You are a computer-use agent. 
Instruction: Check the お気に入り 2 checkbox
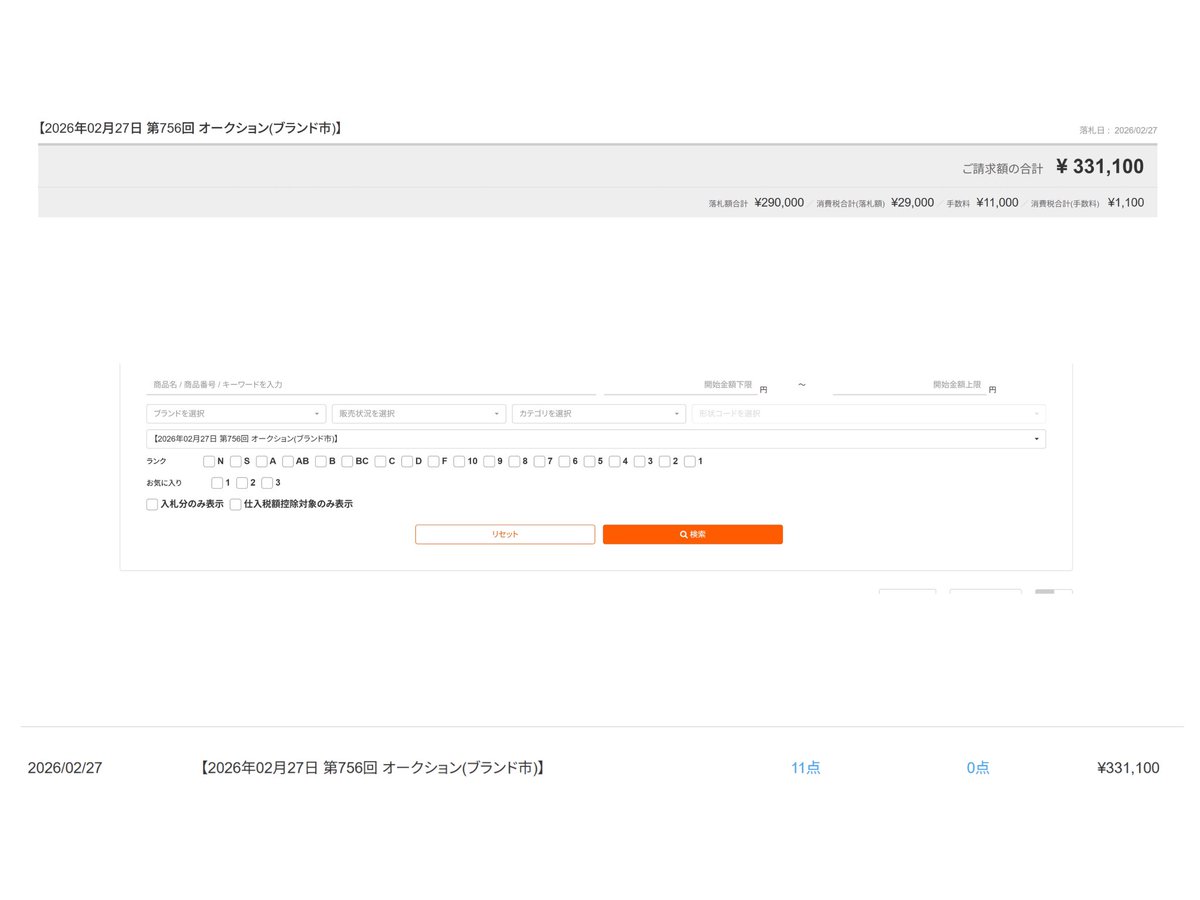pos(242,483)
